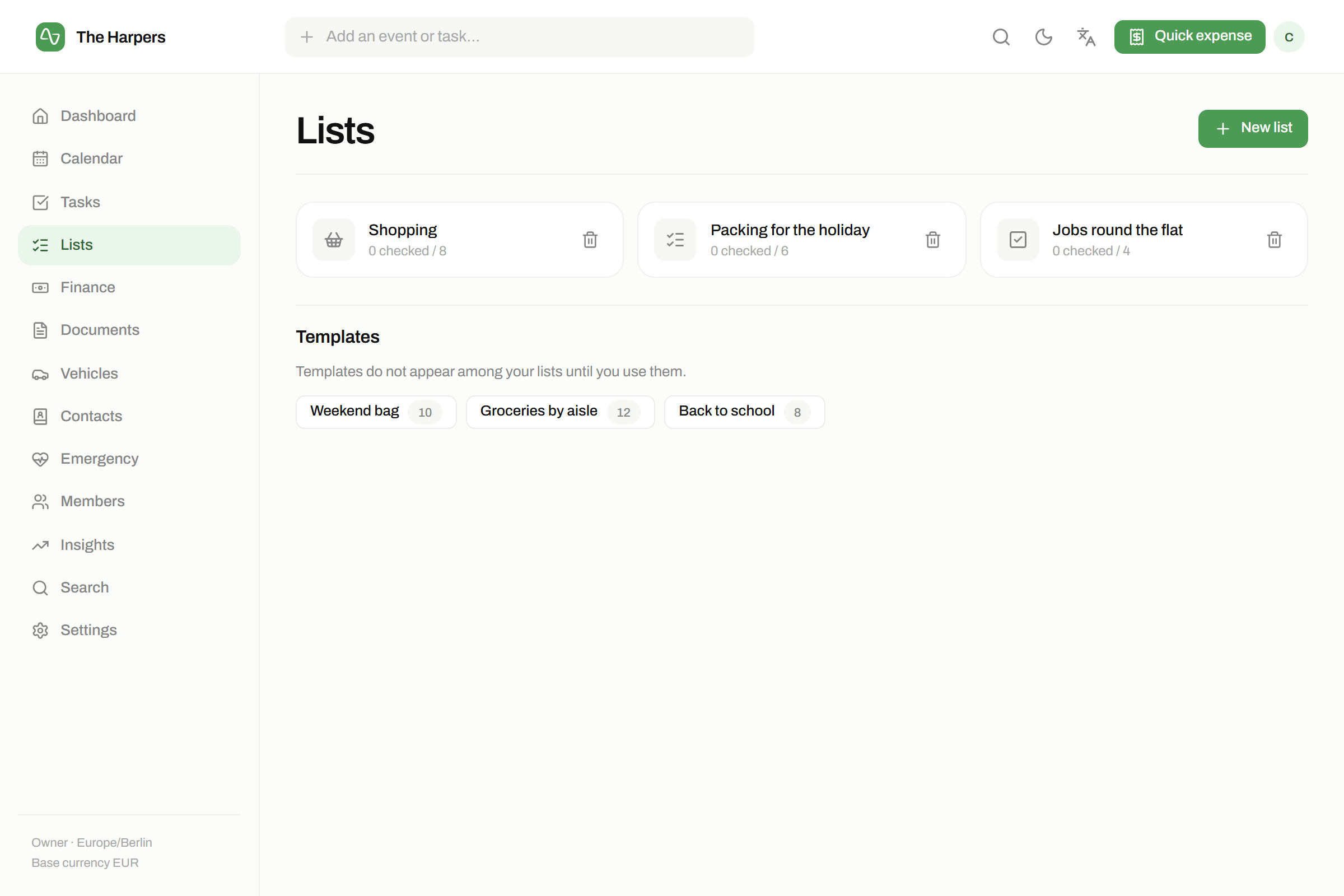This screenshot has width=1344, height=896.
Task: Click the Quick expense button
Action: click(1189, 37)
